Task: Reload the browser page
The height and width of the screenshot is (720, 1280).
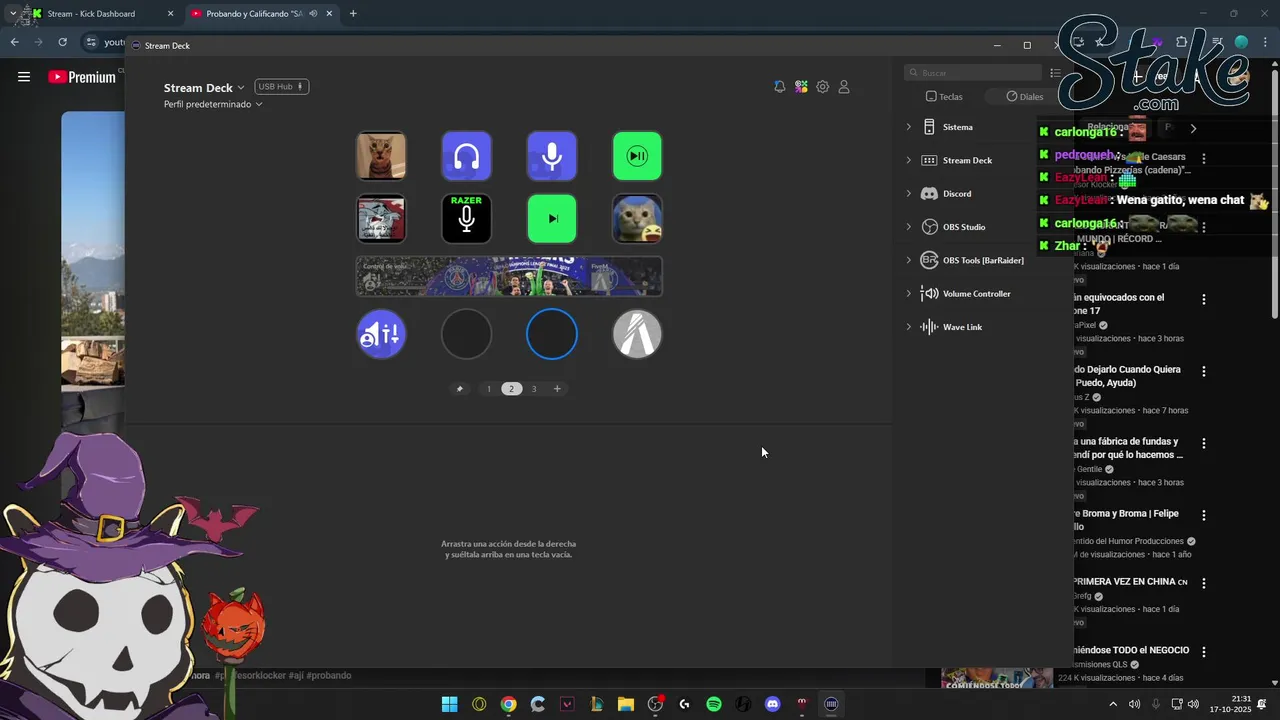Action: 62,42
